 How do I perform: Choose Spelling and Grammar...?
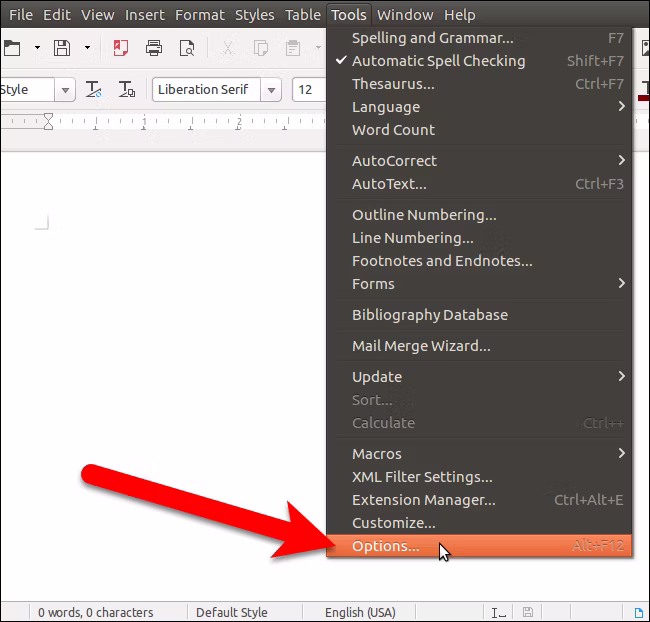point(479,38)
